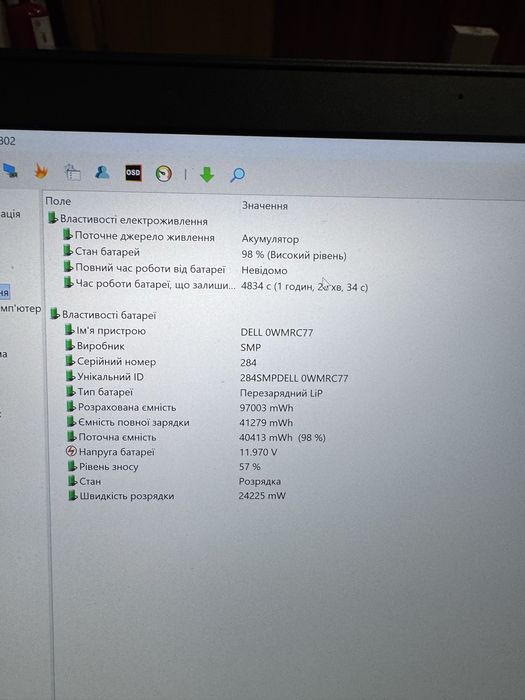Select the Розрахована ємність row
This screenshot has height=700, width=525.
121,407
